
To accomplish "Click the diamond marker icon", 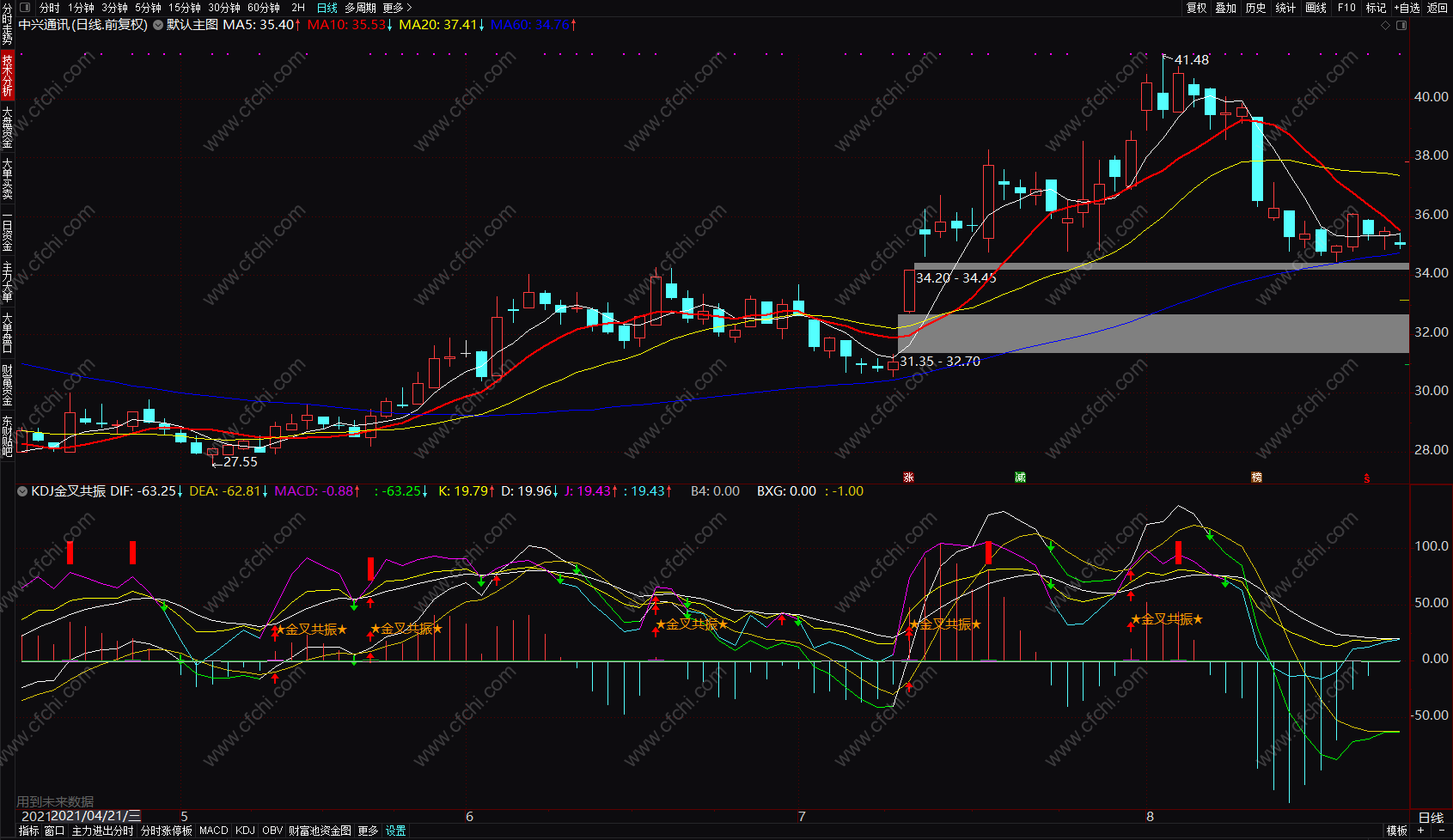I will click(x=1385, y=26).
